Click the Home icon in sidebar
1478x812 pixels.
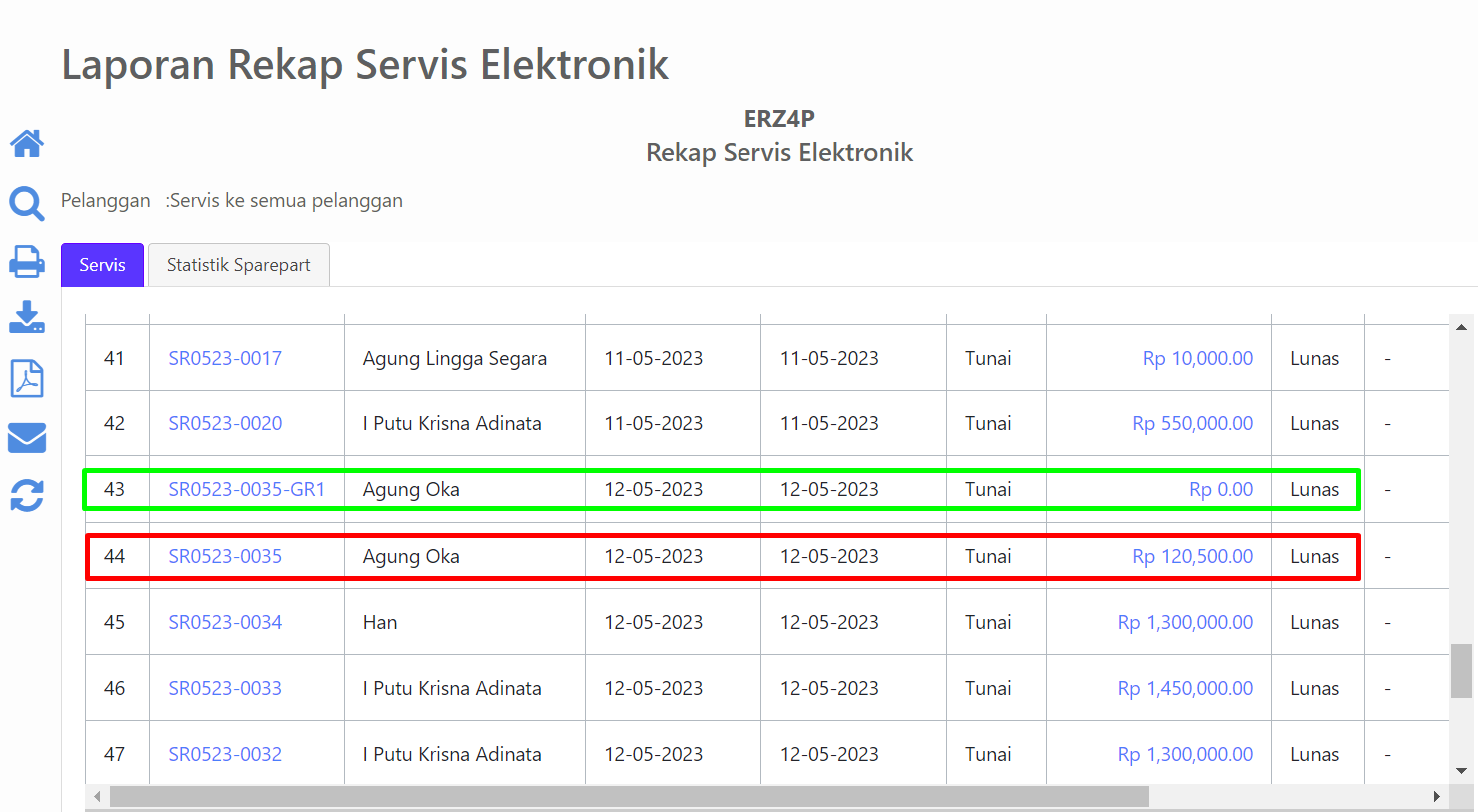(x=27, y=144)
